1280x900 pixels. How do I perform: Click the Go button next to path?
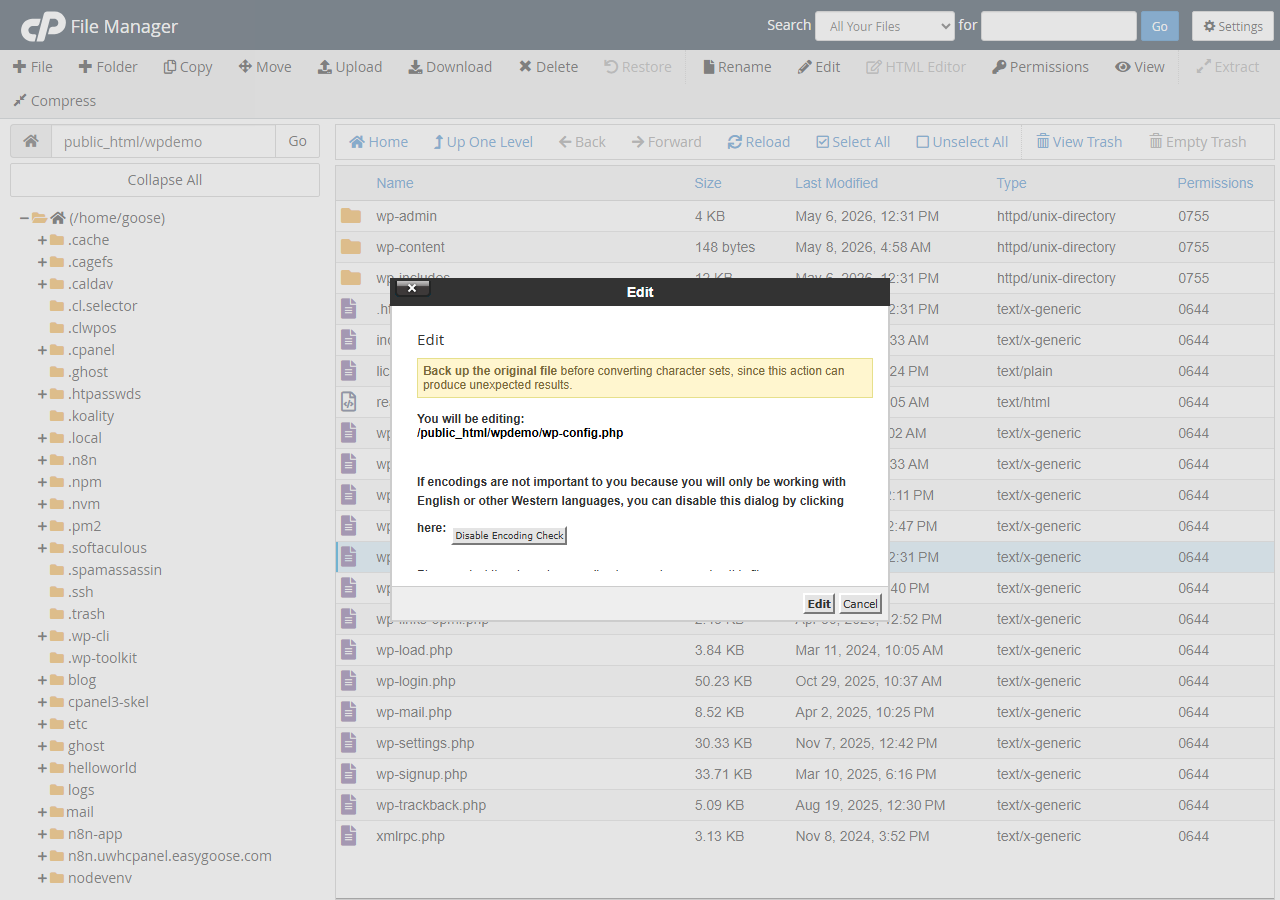297,141
